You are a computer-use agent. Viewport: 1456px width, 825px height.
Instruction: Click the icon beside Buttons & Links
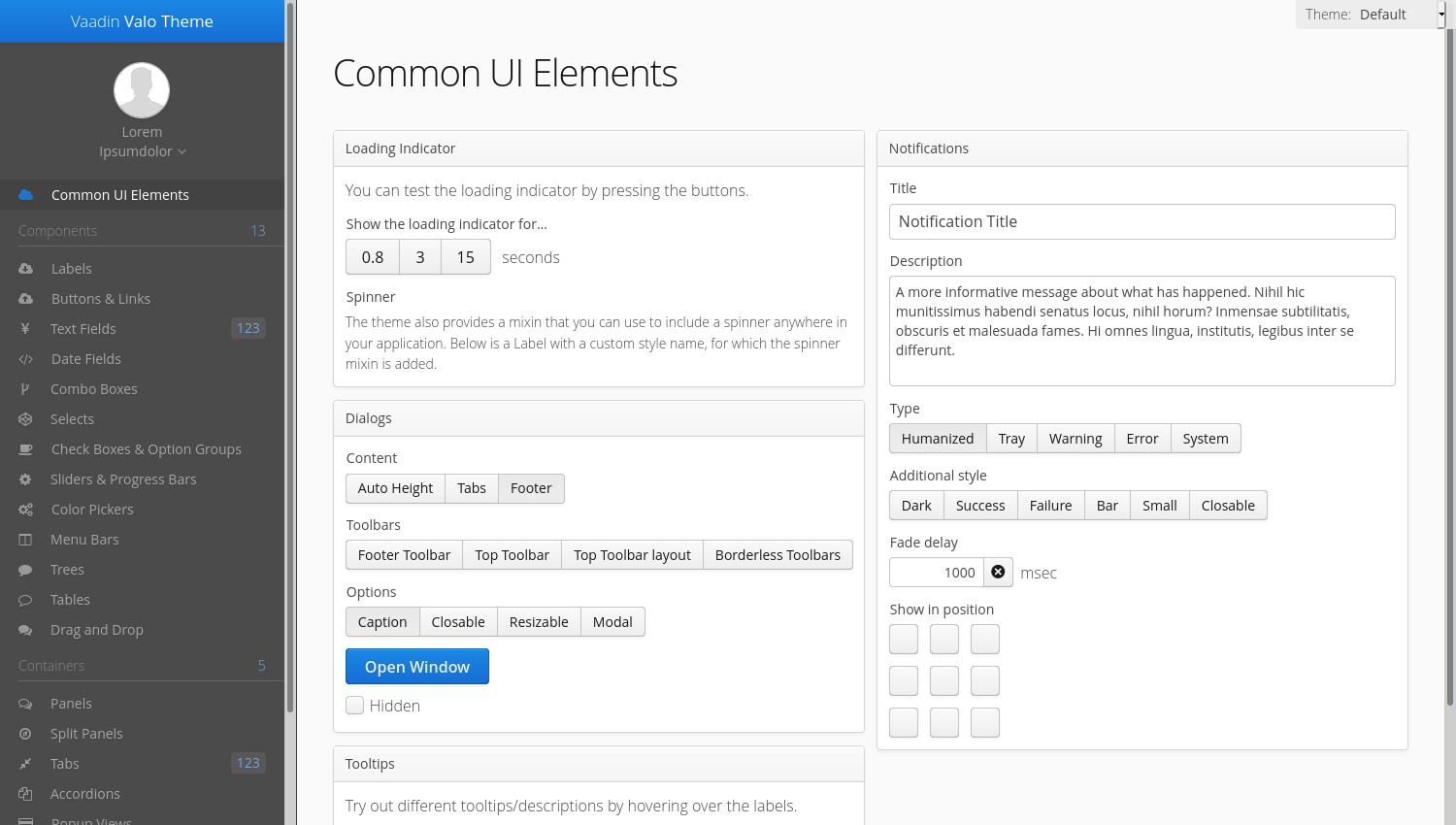tap(25, 299)
